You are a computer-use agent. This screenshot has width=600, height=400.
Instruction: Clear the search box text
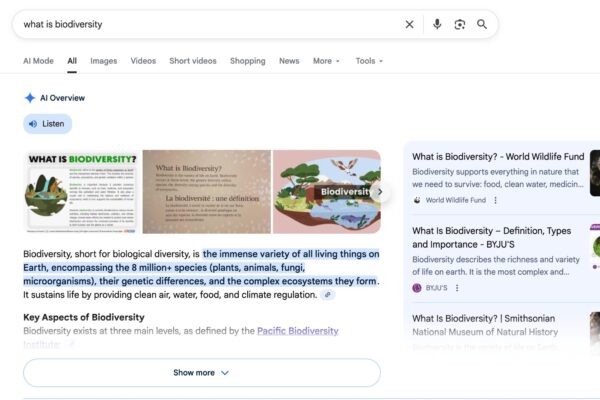click(x=409, y=24)
